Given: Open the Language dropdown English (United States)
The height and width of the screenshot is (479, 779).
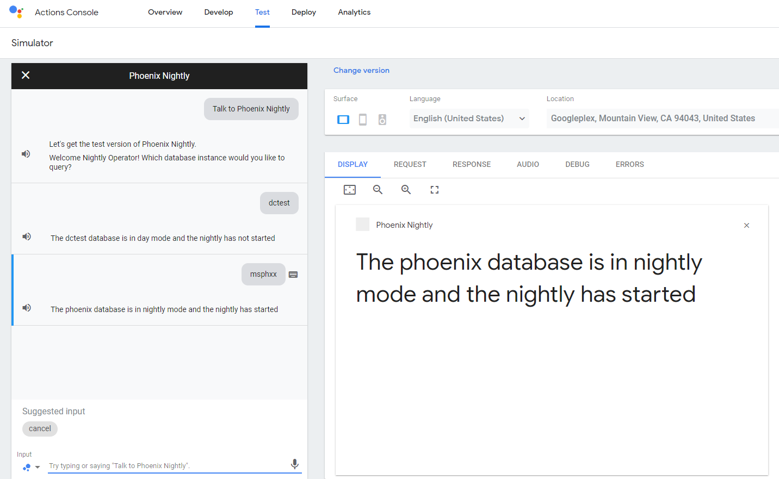Looking at the screenshot, I should (469, 119).
